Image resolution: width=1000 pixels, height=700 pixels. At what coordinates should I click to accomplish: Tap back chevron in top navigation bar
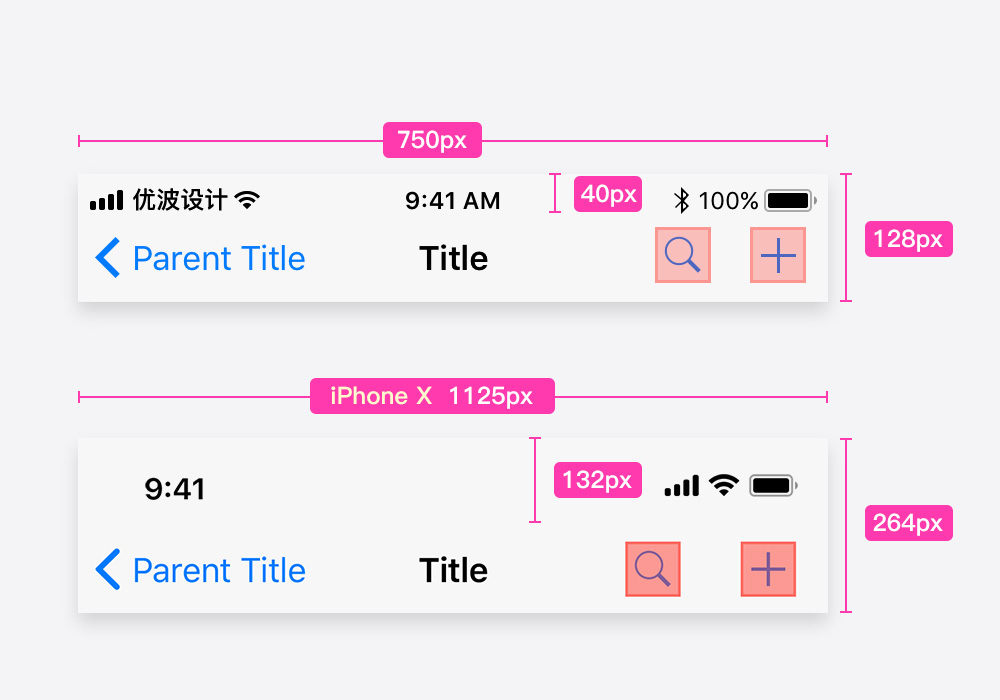[x=107, y=258]
